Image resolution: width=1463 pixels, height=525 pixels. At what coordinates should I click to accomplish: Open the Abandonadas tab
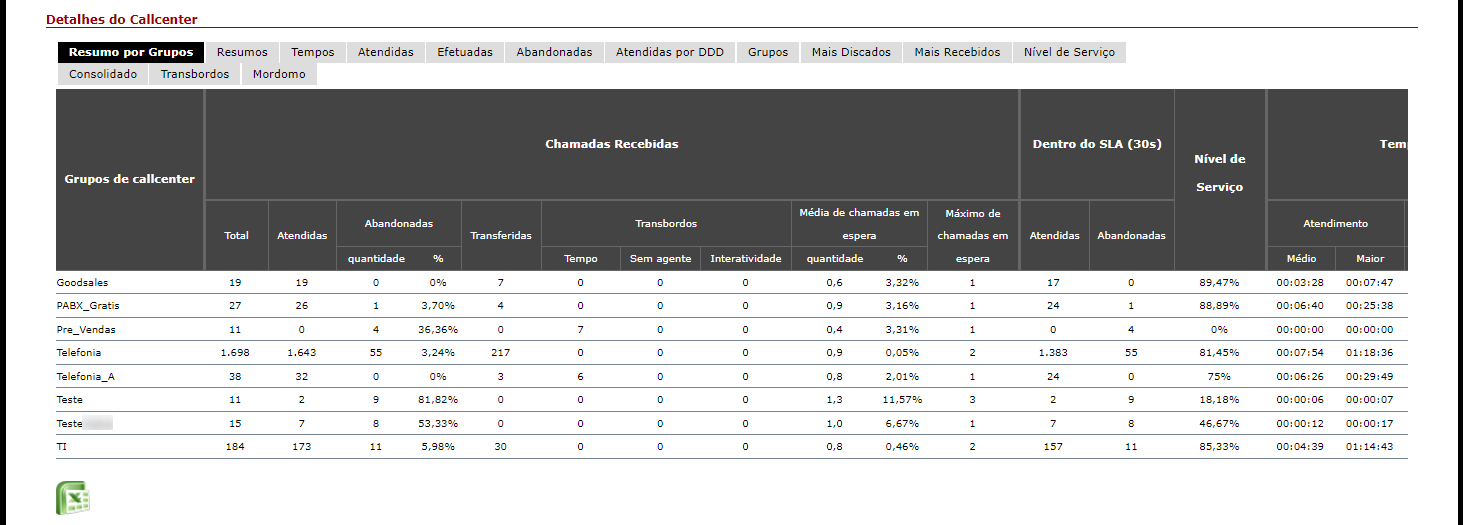(x=554, y=52)
